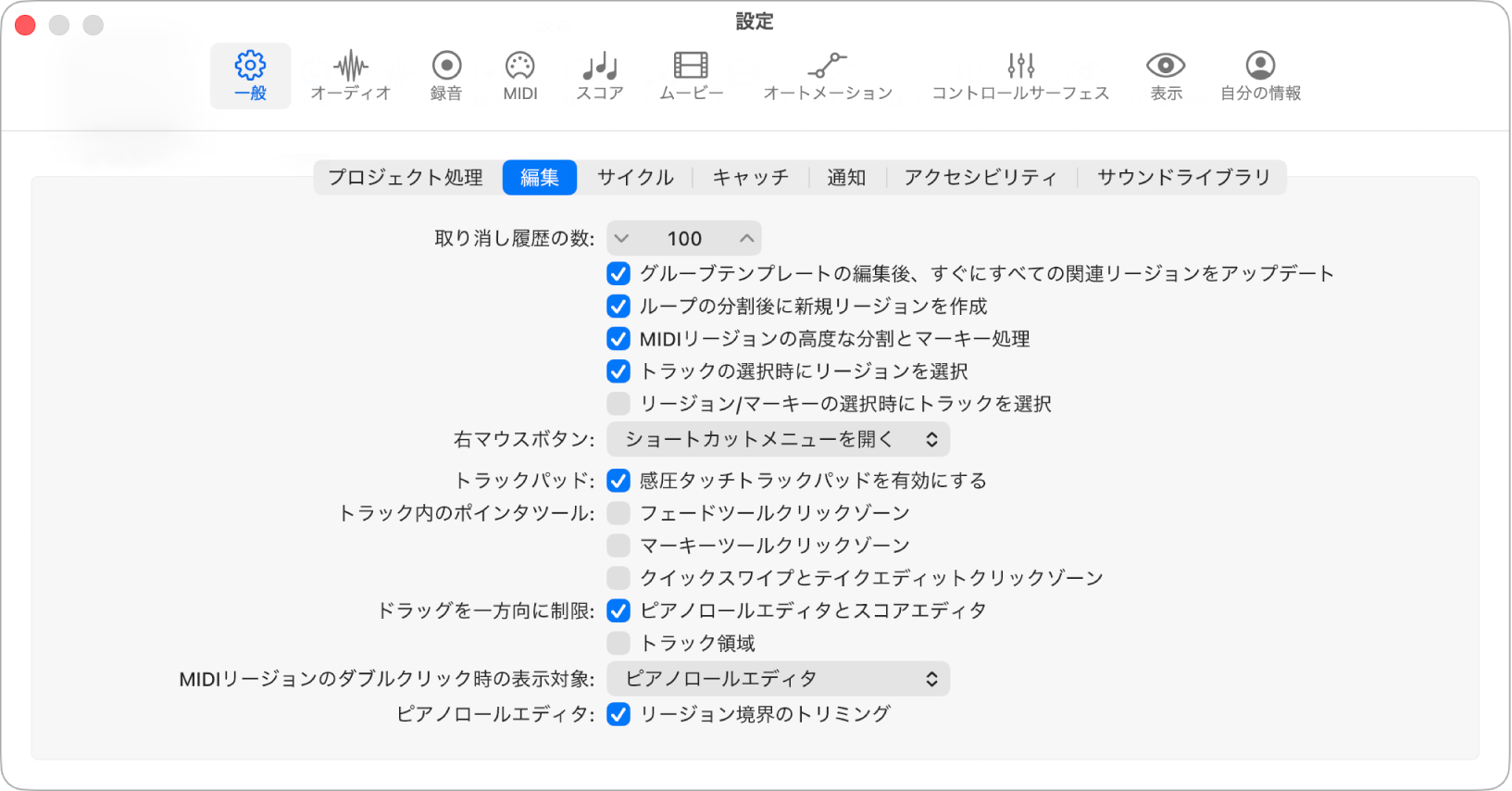Screen dimensions: 1512x791
Task: Toggle MIDIリージョンの高度な分割とマーキー処理 checkbox
Action: click(619, 338)
